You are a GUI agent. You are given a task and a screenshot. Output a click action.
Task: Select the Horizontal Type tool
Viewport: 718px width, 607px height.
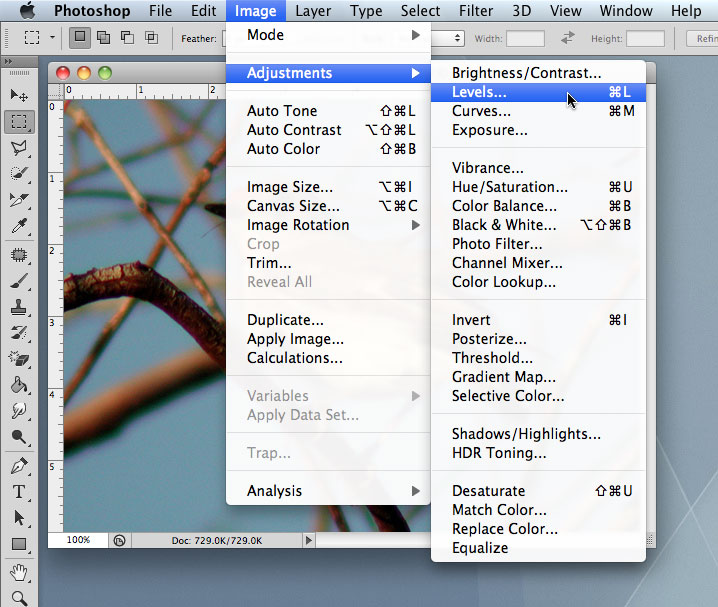pyautogui.click(x=19, y=492)
